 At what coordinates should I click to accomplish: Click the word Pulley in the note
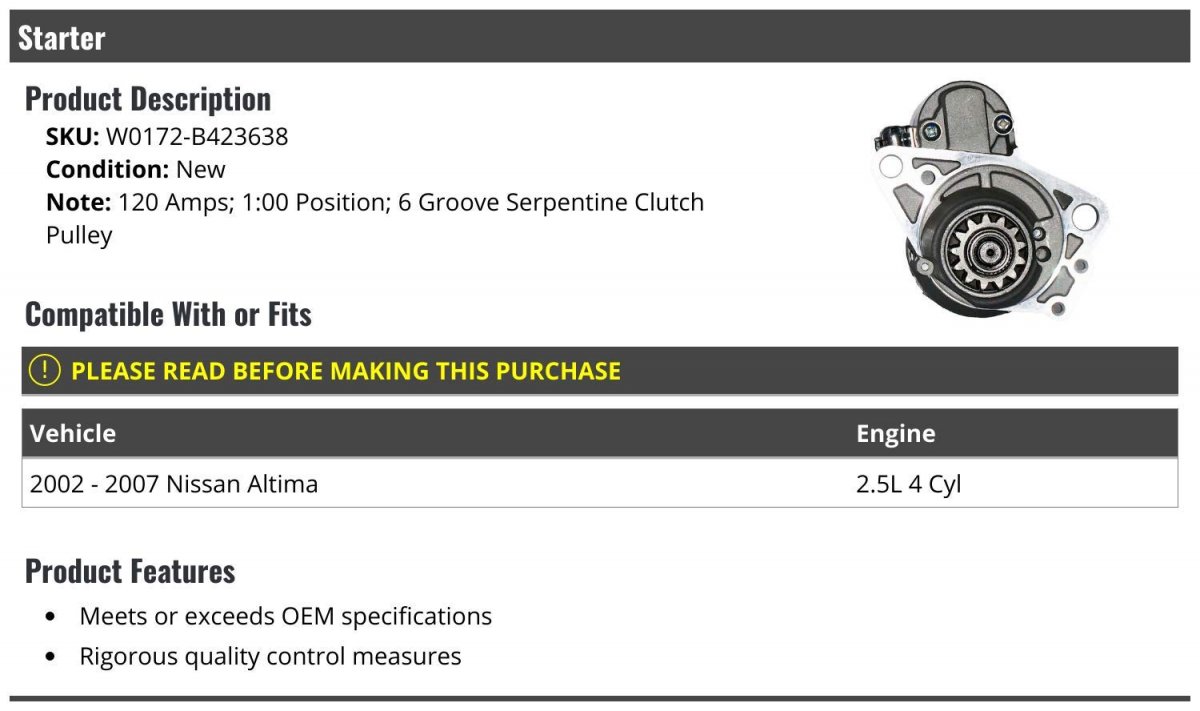79,236
